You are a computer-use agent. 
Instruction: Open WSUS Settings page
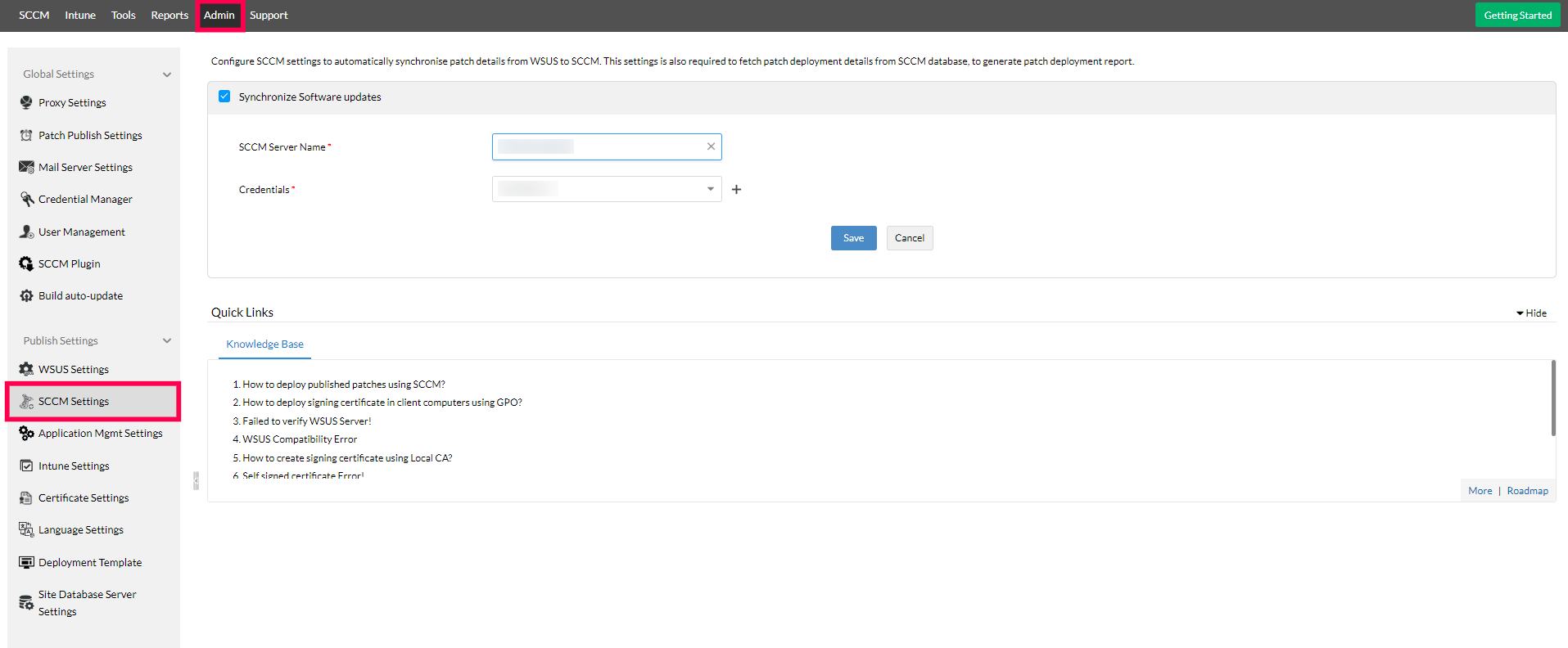74,369
